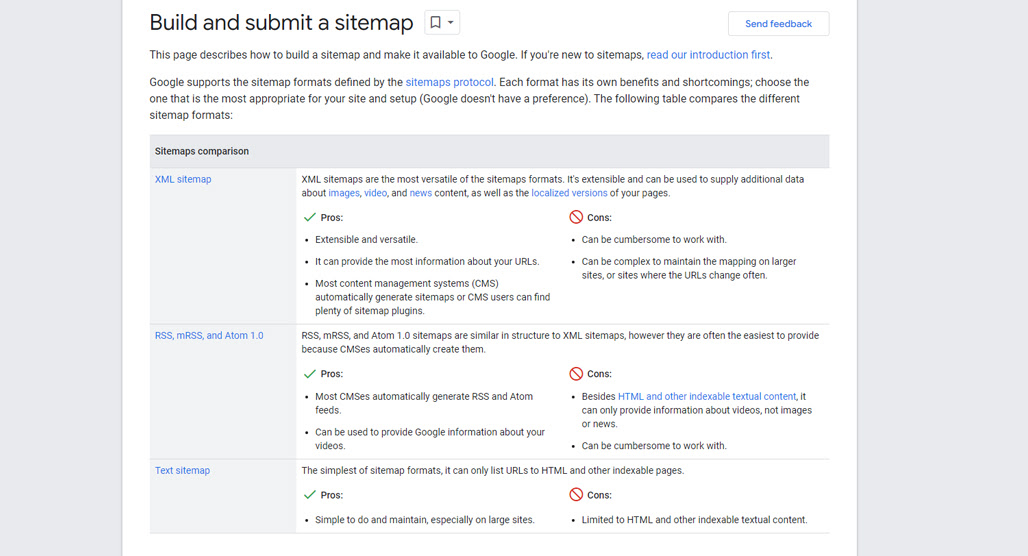Screen dimensions: 1028x556
Task: Click the red Cons icon in XML row
Action: tap(576, 217)
